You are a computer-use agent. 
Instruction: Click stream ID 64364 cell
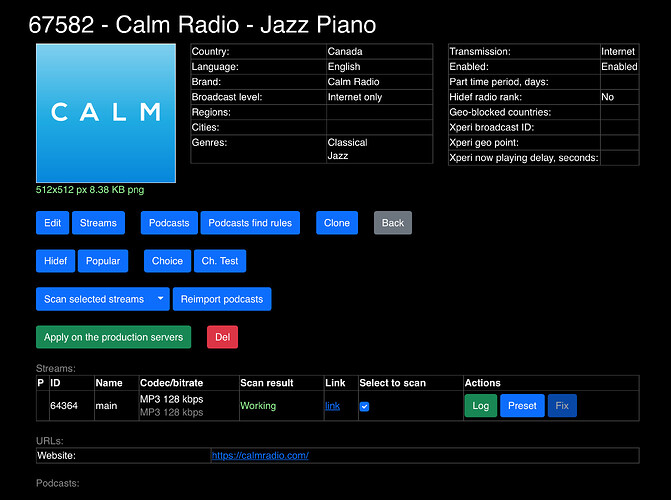point(72,405)
